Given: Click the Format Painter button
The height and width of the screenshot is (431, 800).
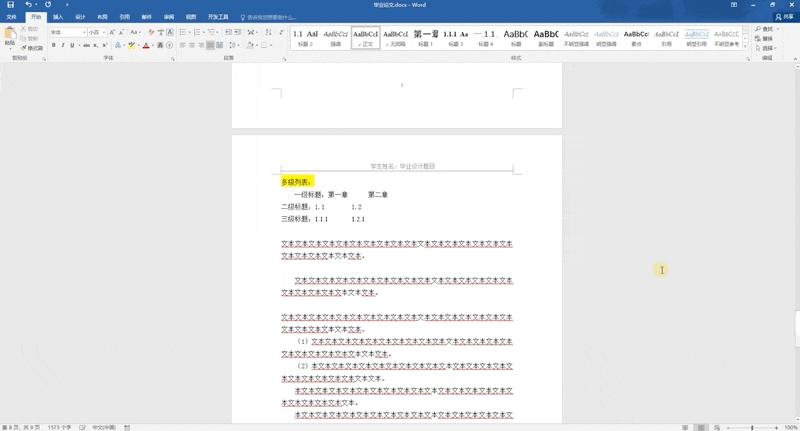Looking at the screenshot, I should [33, 48].
